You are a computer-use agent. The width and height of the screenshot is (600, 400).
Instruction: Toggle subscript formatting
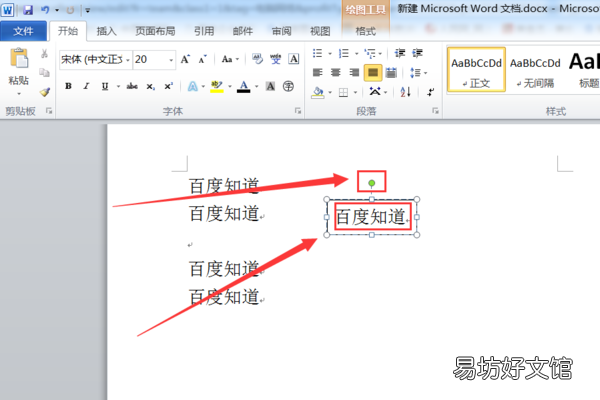point(150,87)
